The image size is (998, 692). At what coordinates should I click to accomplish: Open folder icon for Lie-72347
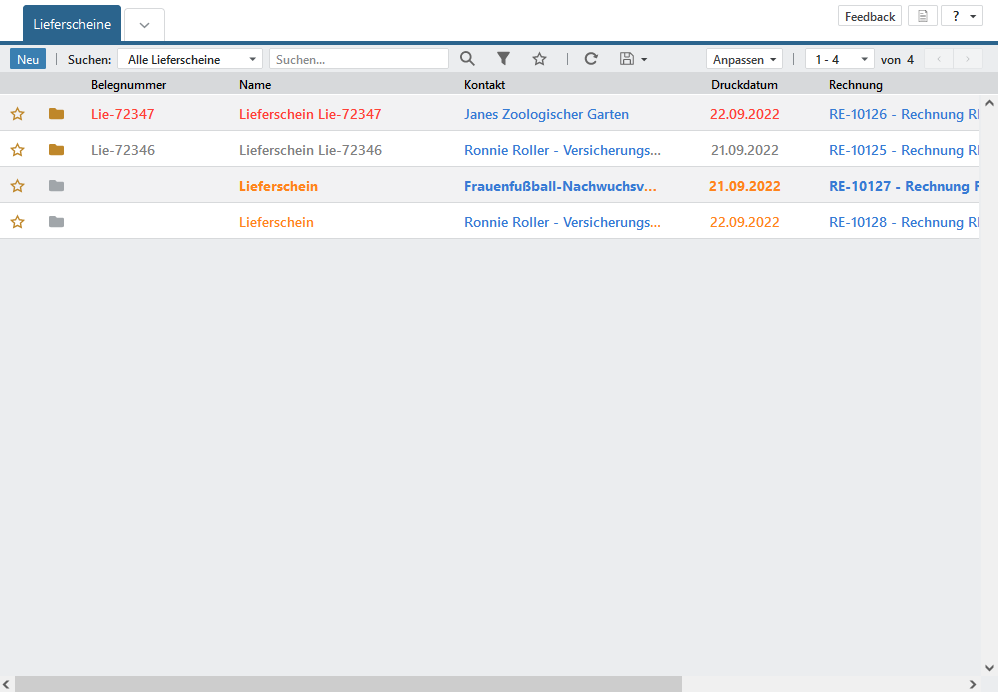pyautogui.click(x=56, y=114)
